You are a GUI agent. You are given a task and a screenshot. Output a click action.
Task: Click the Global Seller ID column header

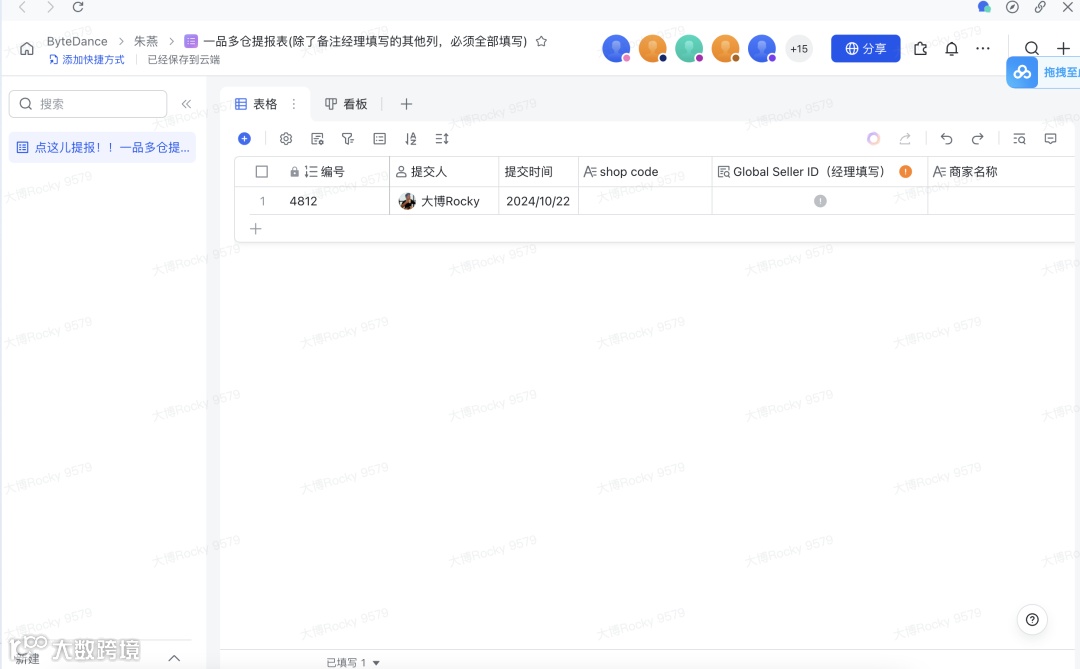(820, 172)
